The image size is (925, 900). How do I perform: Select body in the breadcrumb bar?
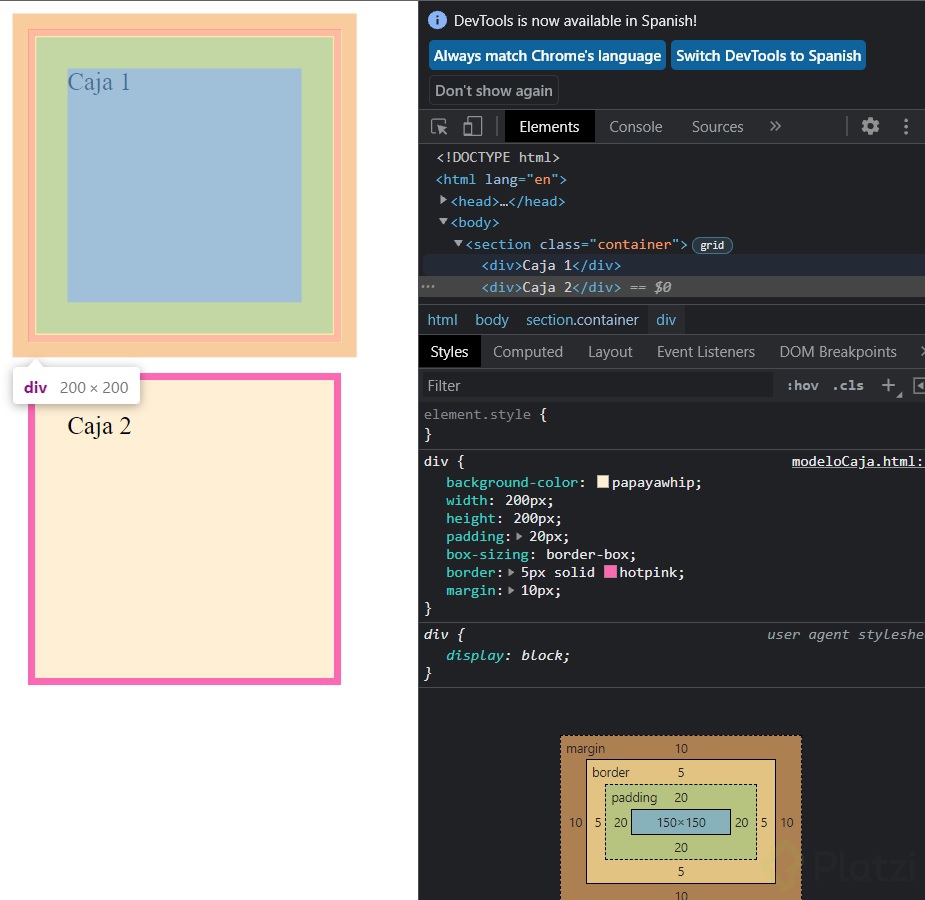pos(491,319)
